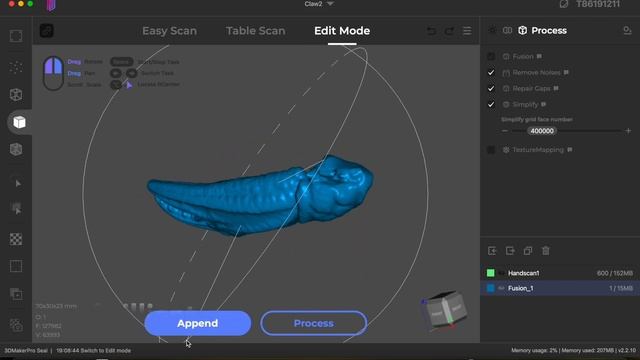This screenshot has height=360, width=640.
Task: Click the screenshot camera icon in sidebar
Action: 16,325
